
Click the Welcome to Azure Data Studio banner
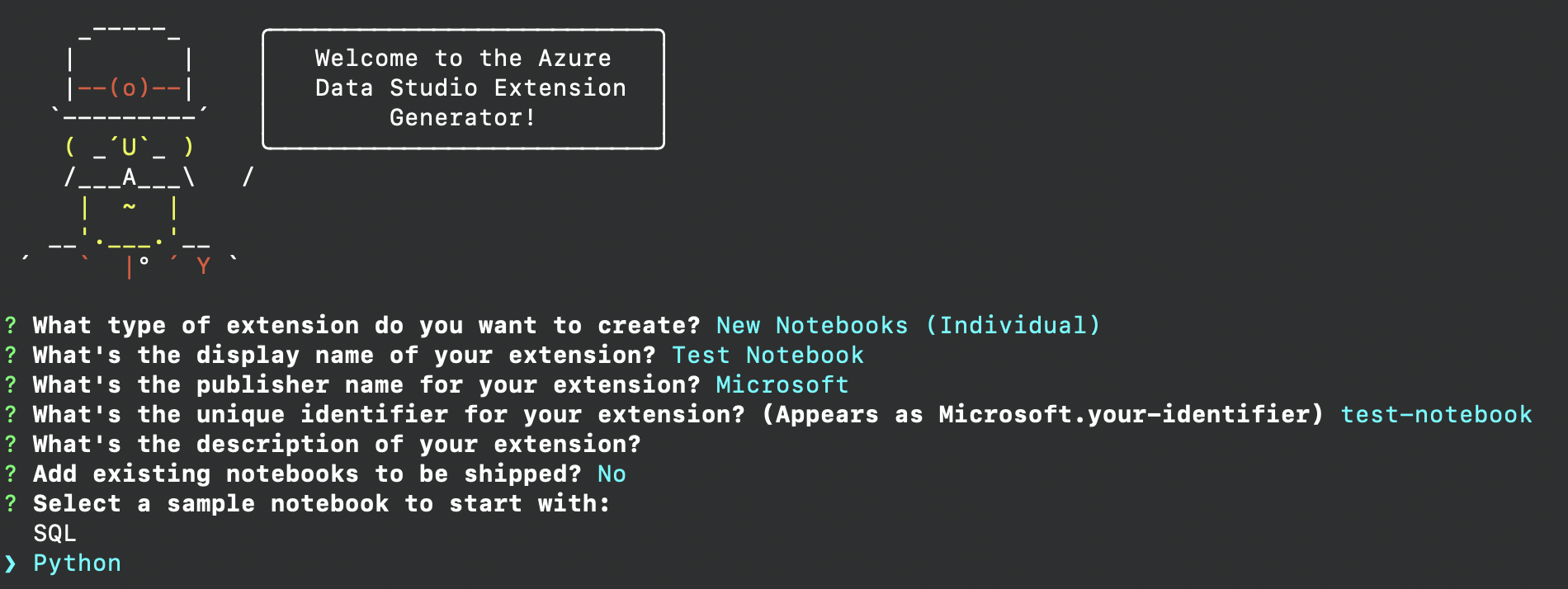point(463,89)
